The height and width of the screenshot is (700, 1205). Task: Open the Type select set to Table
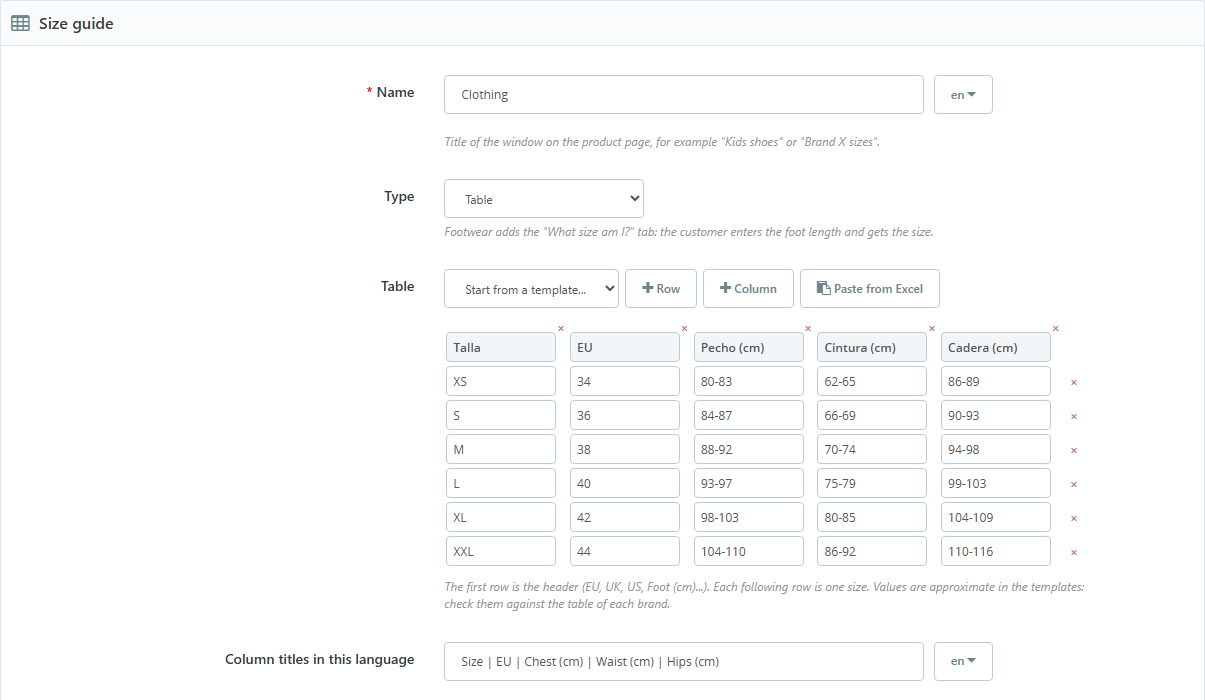click(544, 199)
